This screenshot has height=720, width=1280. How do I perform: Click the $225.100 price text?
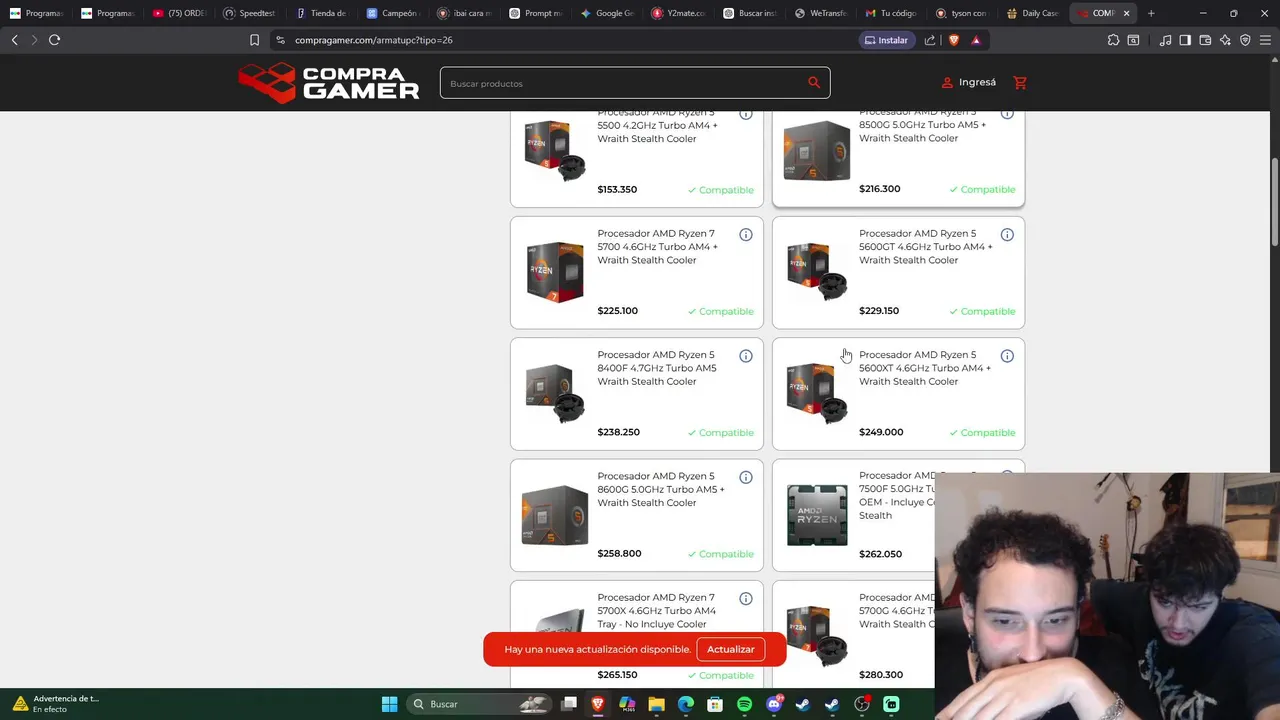click(x=617, y=311)
